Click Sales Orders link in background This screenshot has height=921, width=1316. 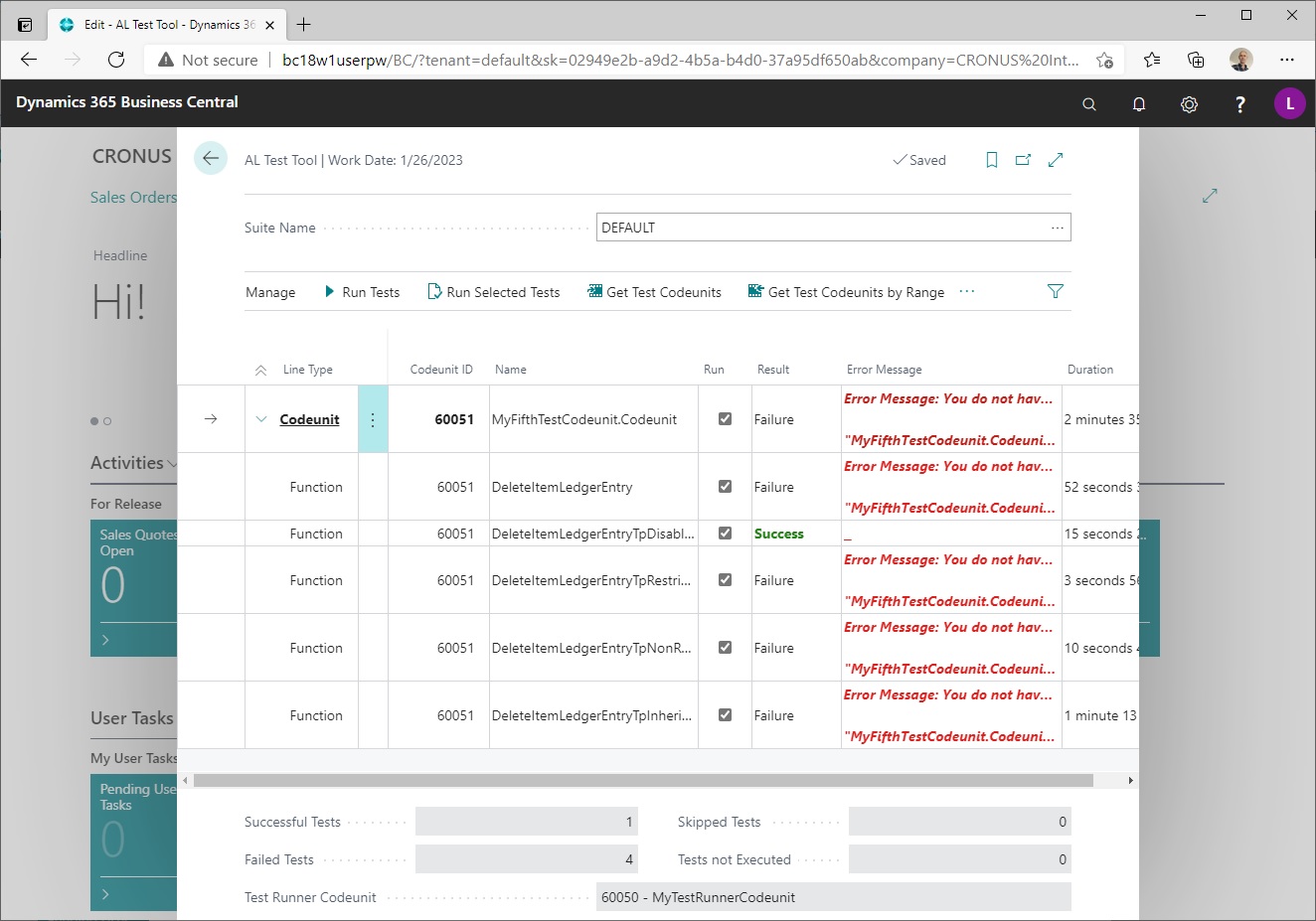tap(133, 197)
